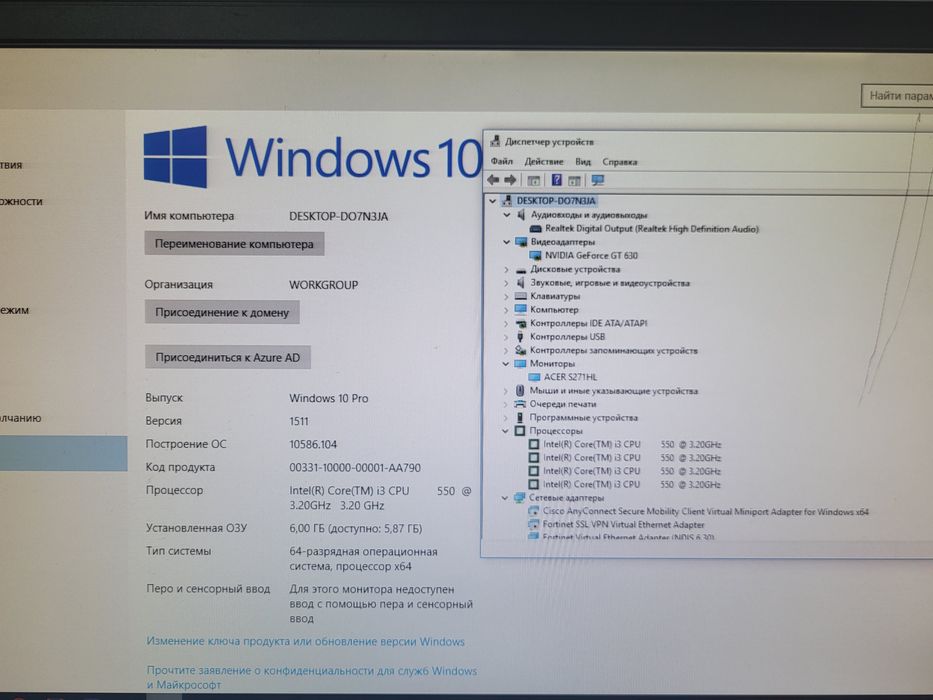This screenshot has height=700, width=933.
Task: Click drive icon of Дисковые устройства
Action: pos(521,270)
